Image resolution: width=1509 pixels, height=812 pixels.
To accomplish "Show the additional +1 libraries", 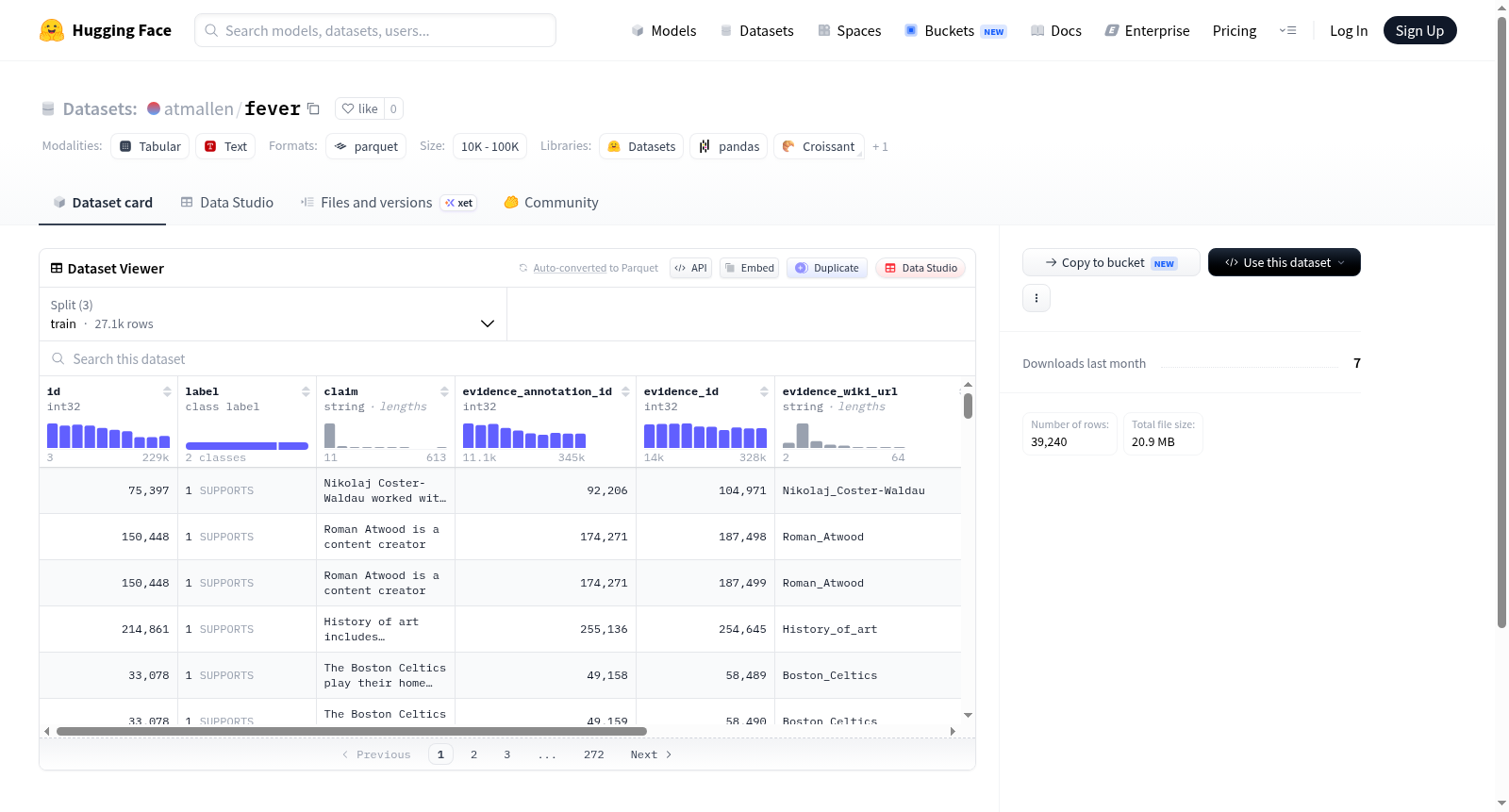I will point(880,147).
